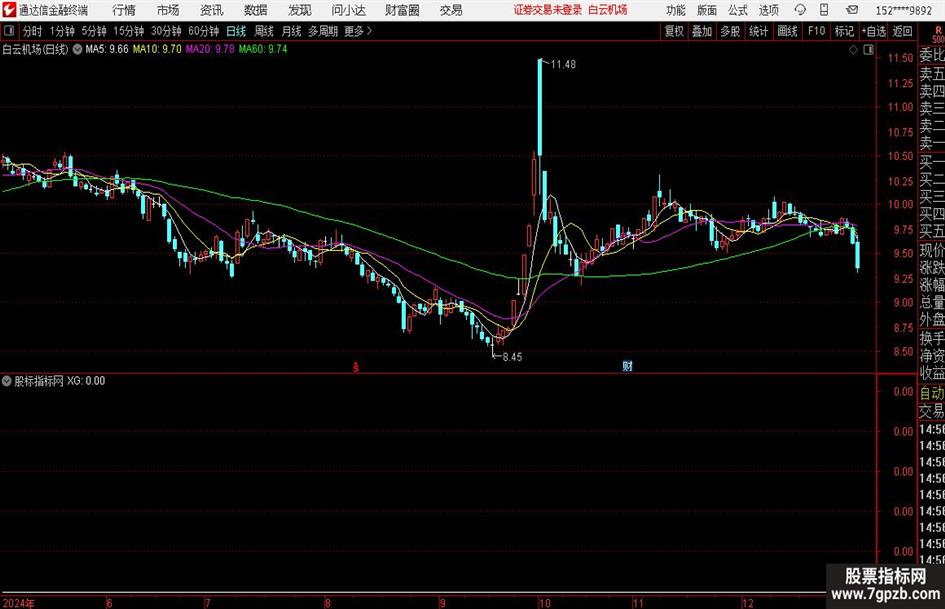Image resolution: width=945 pixels, height=609 pixels.
Task: Click the 11.48 high price label
Action: pos(563,65)
